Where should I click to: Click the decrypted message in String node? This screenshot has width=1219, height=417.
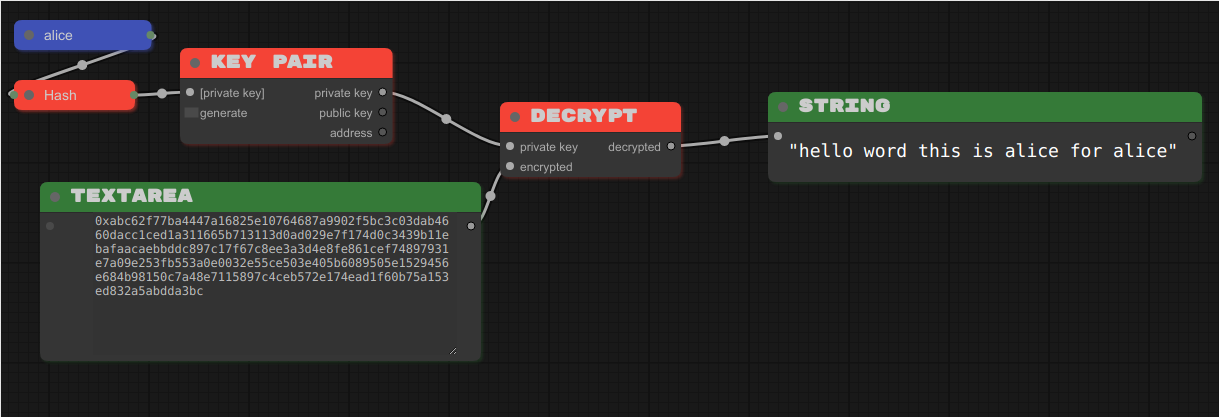(982, 151)
